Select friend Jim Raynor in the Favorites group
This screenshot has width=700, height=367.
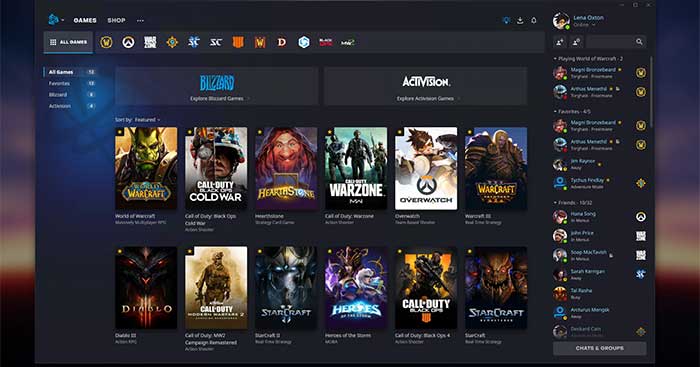(x=600, y=164)
